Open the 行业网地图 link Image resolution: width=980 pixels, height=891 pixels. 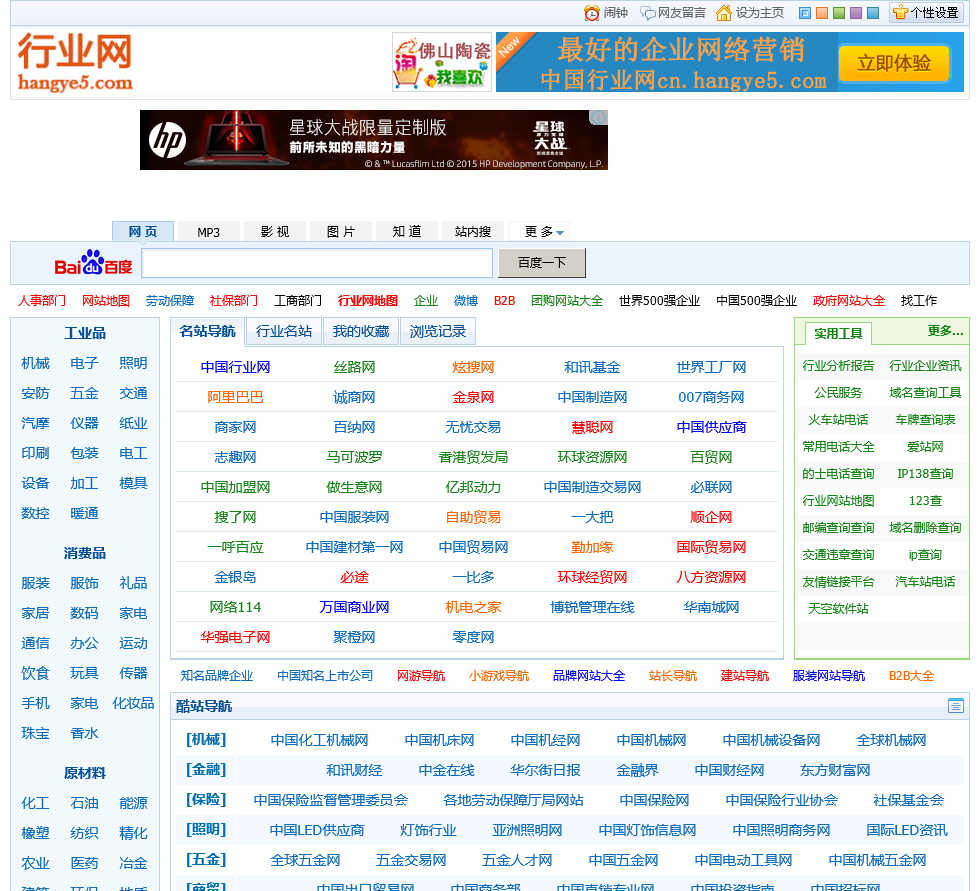(x=368, y=301)
